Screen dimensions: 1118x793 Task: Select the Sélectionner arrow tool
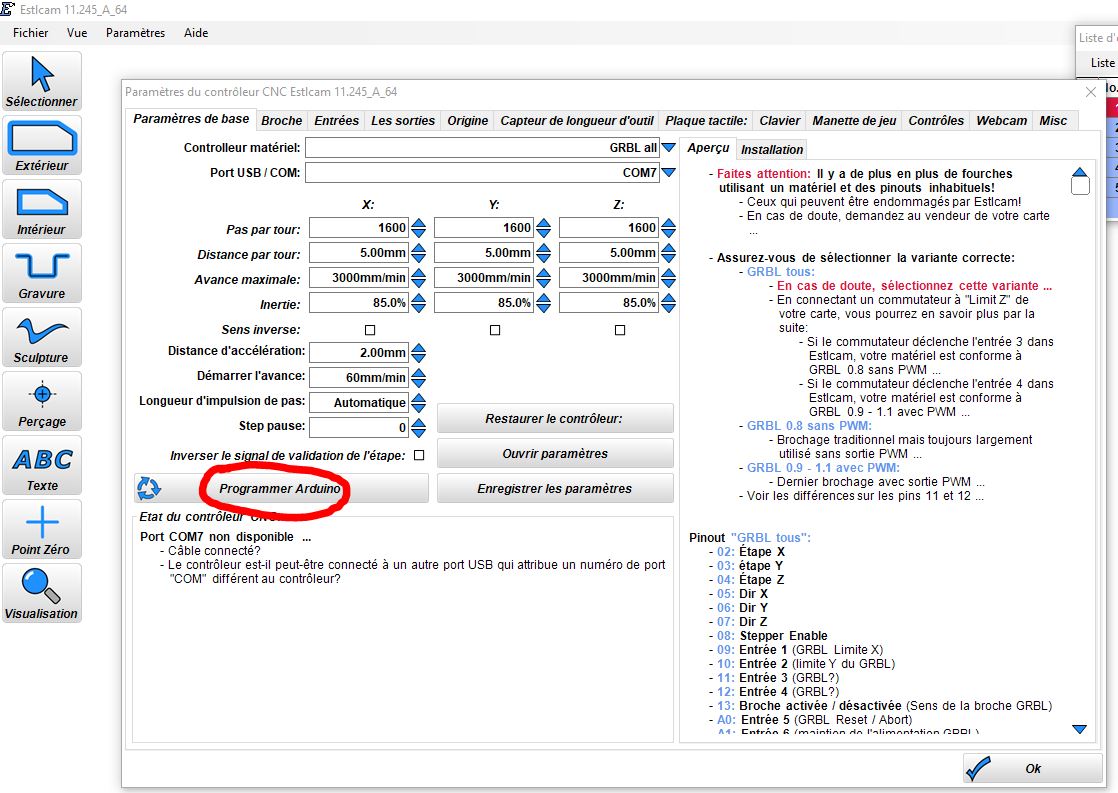(41, 81)
